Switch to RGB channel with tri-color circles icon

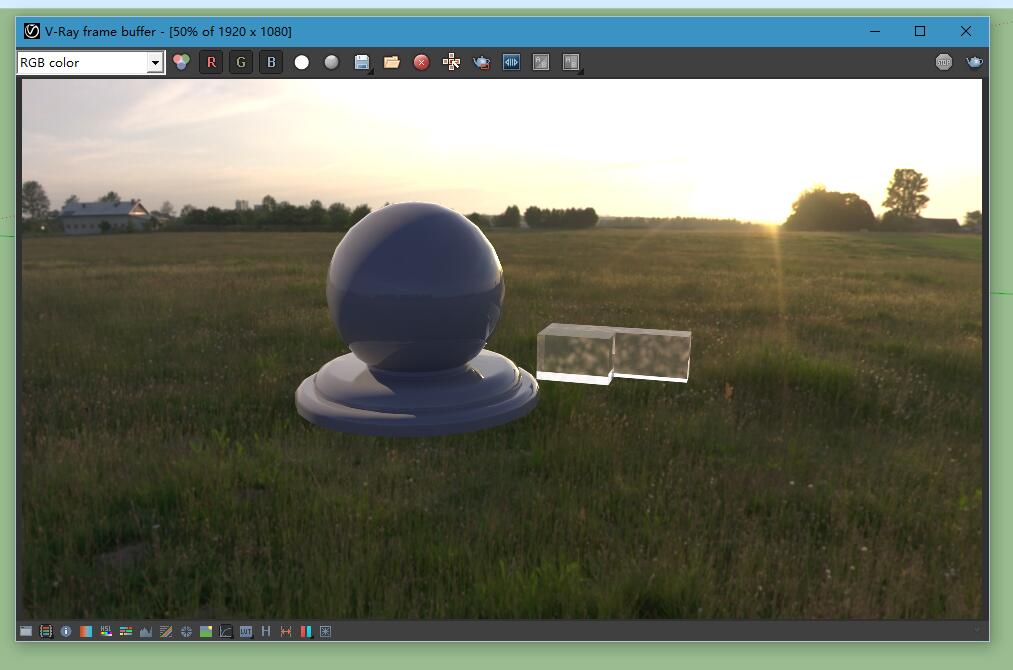182,62
